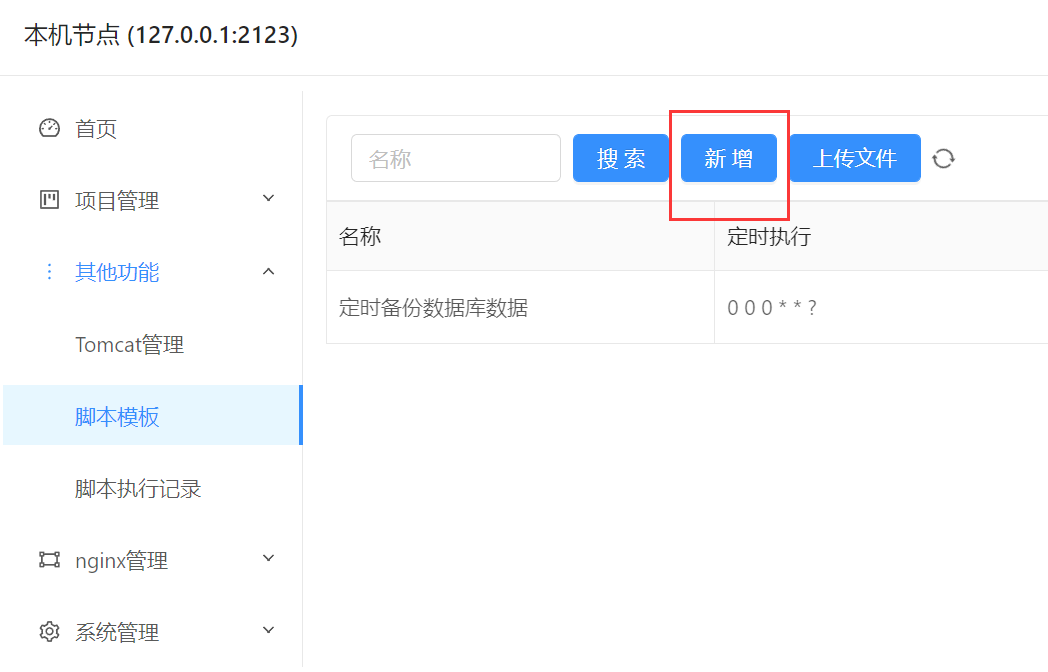Click the 上传文件 button
This screenshot has width=1048, height=672.
[x=854, y=158]
